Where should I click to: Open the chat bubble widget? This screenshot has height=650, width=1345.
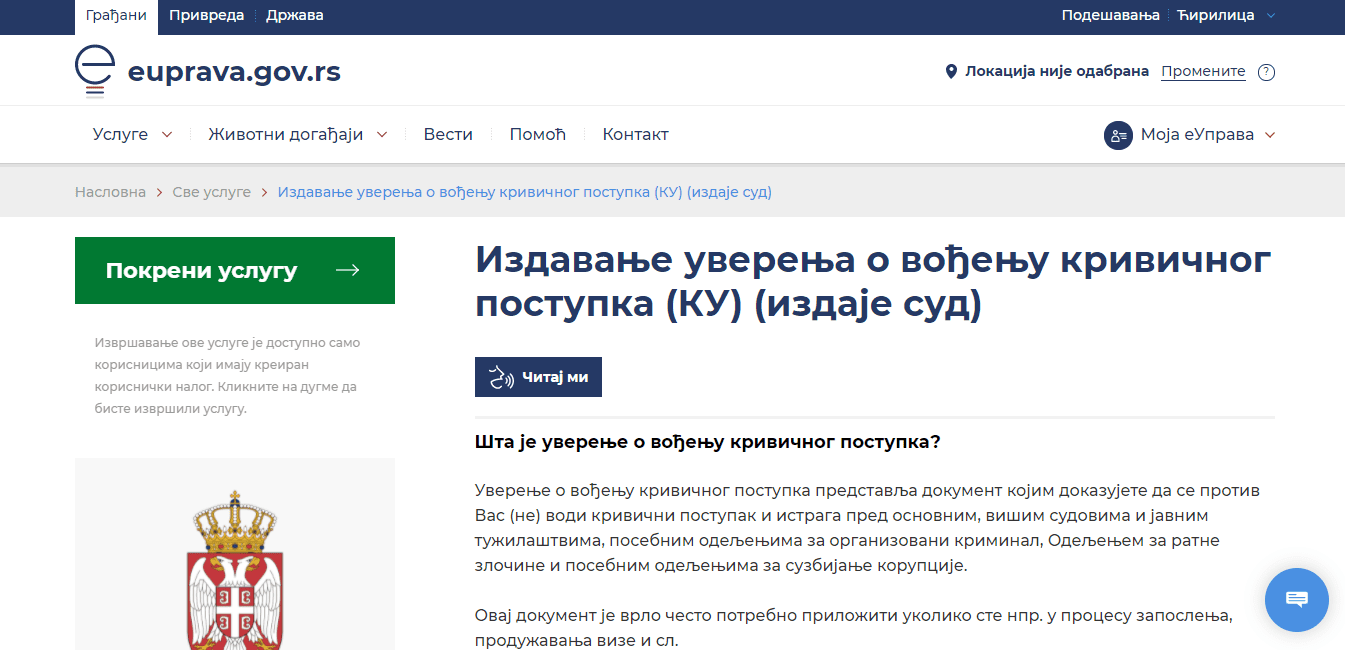pos(1296,599)
